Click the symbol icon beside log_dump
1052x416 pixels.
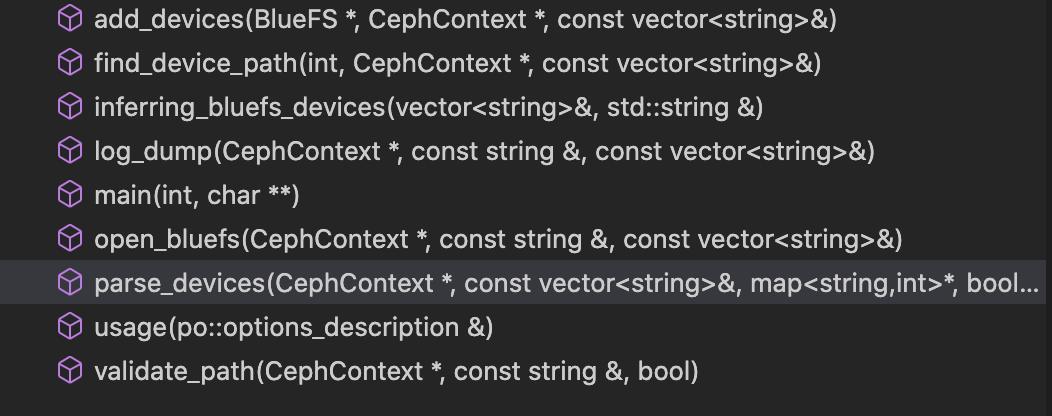[x=69, y=151]
